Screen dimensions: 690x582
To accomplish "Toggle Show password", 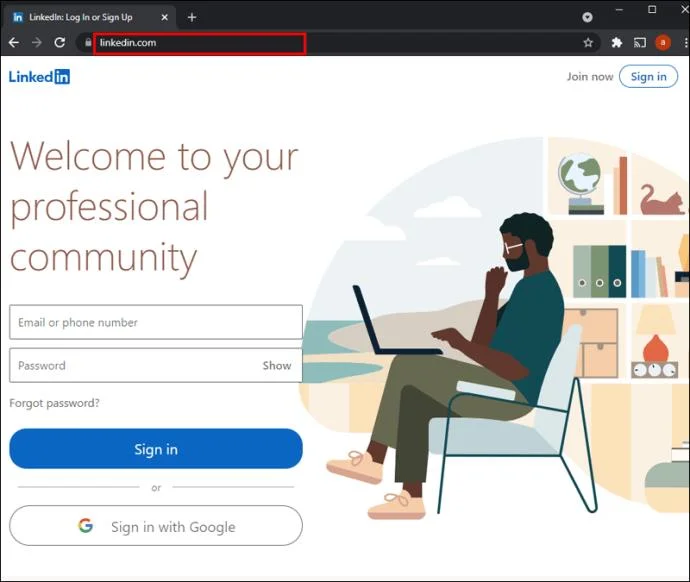I will click(277, 365).
